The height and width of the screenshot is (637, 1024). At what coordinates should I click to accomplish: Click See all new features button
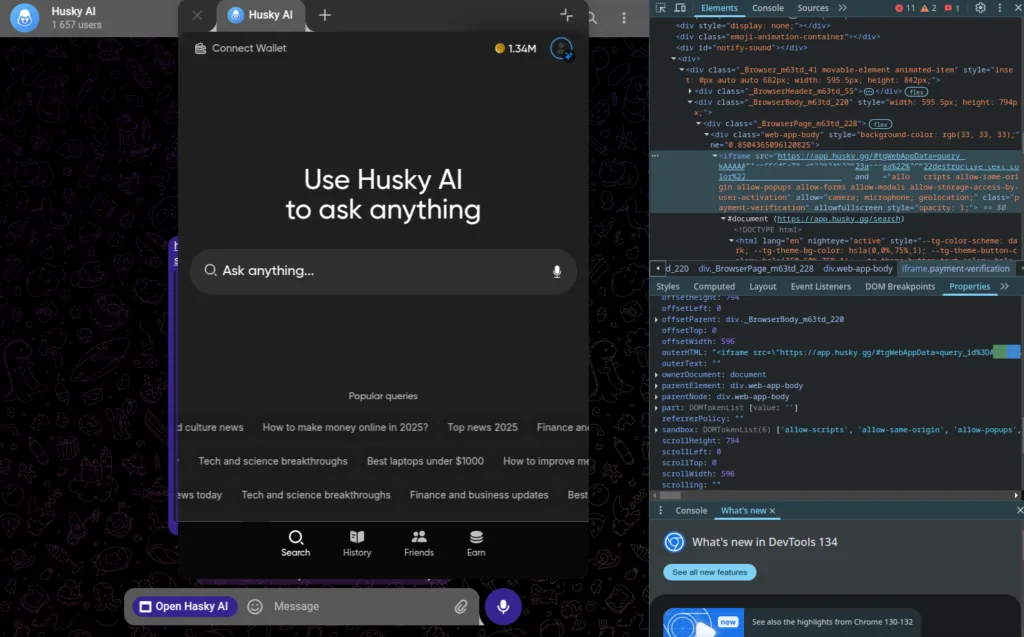click(710, 572)
